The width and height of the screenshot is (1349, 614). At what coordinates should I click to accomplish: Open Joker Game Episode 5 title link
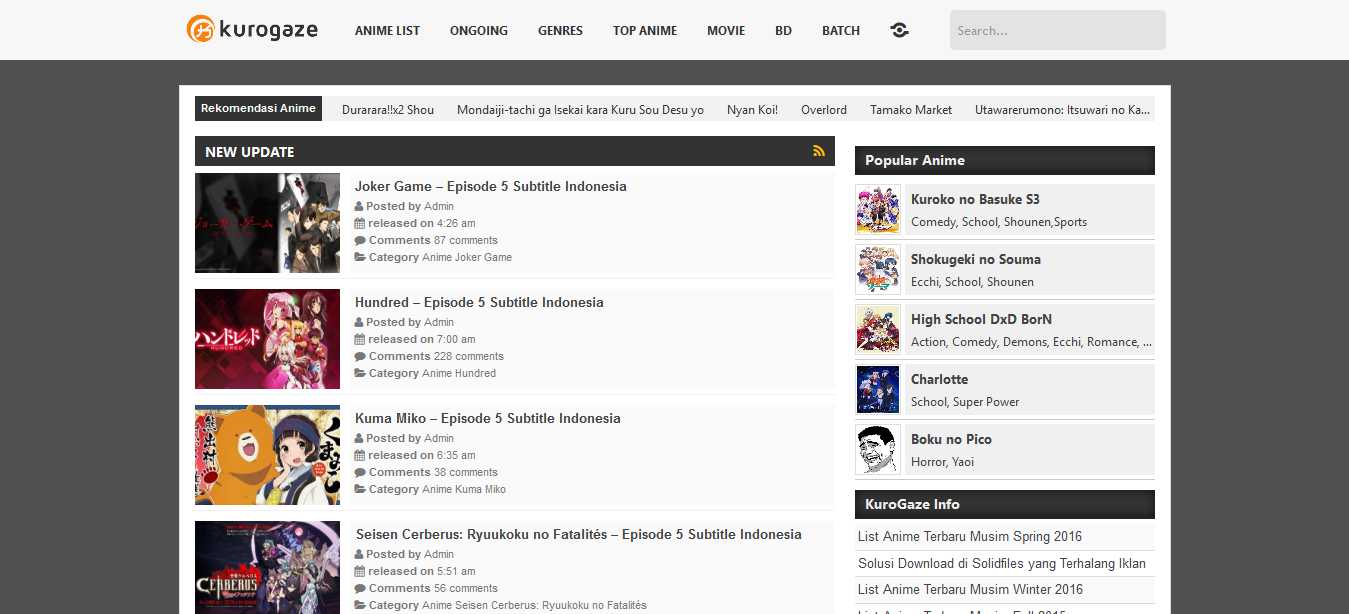click(x=491, y=186)
